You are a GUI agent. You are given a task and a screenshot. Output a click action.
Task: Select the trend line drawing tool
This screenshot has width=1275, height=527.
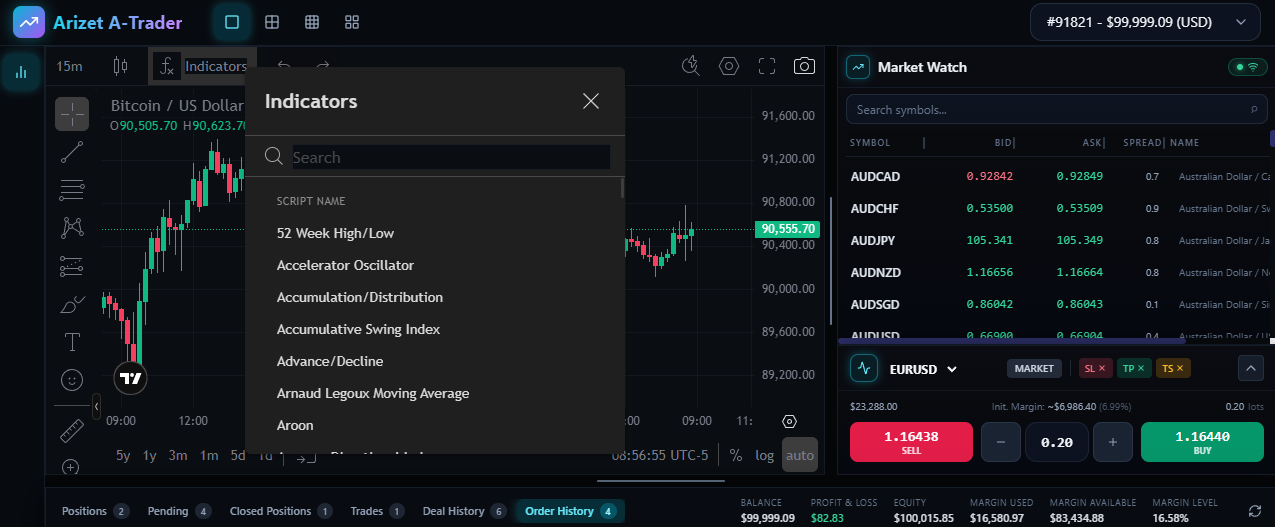coord(72,152)
